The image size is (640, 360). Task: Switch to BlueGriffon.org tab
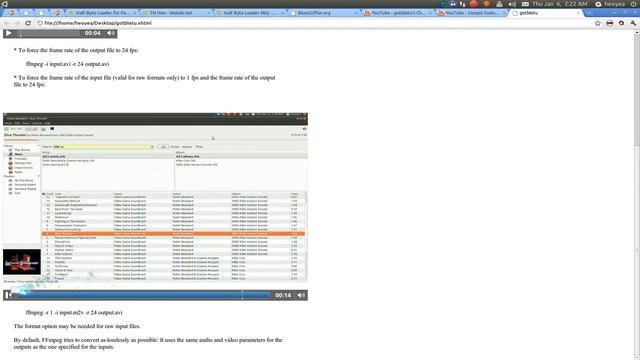pyautogui.click(x=324, y=13)
